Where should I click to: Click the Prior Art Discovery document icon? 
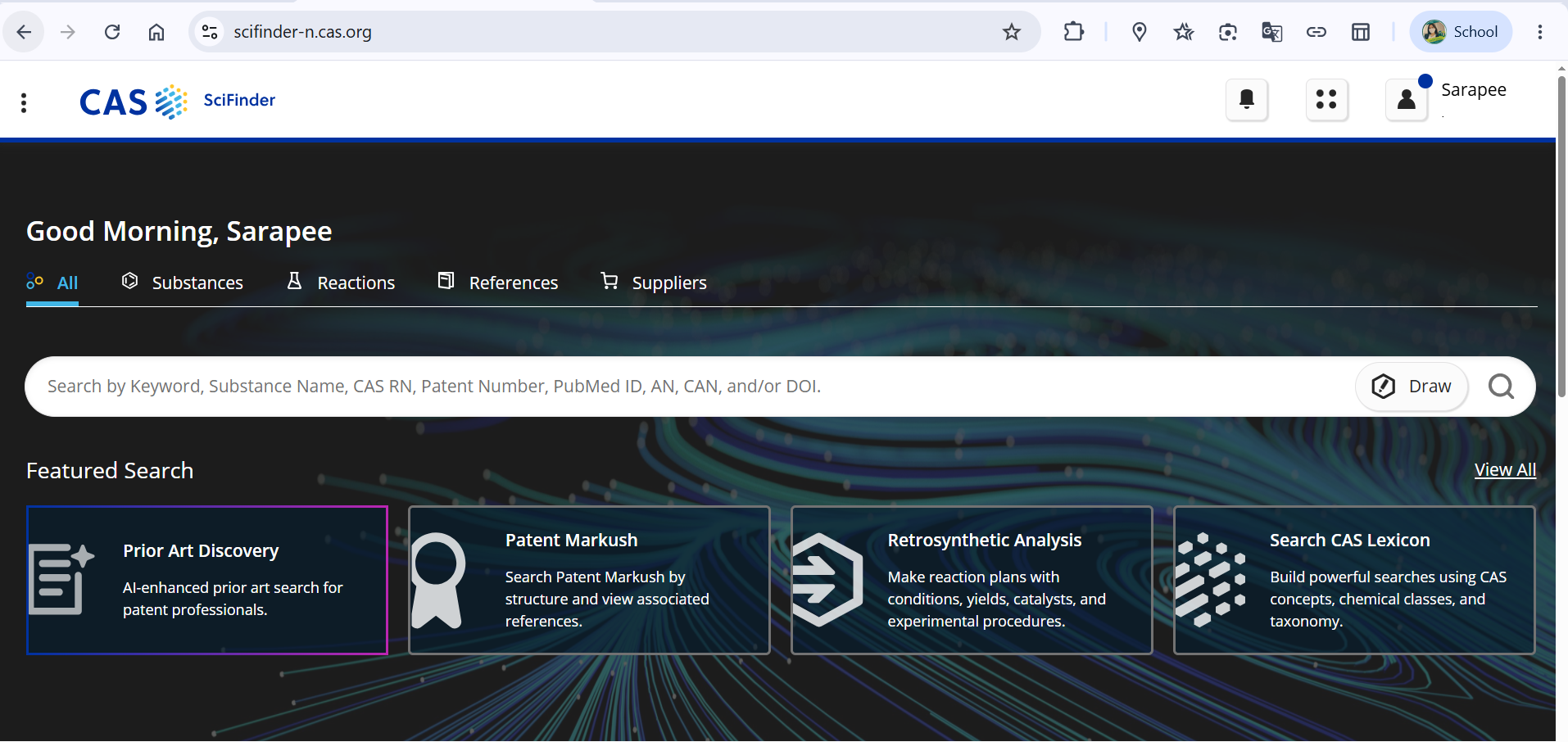pyautogui.click(x=61, y=578)
